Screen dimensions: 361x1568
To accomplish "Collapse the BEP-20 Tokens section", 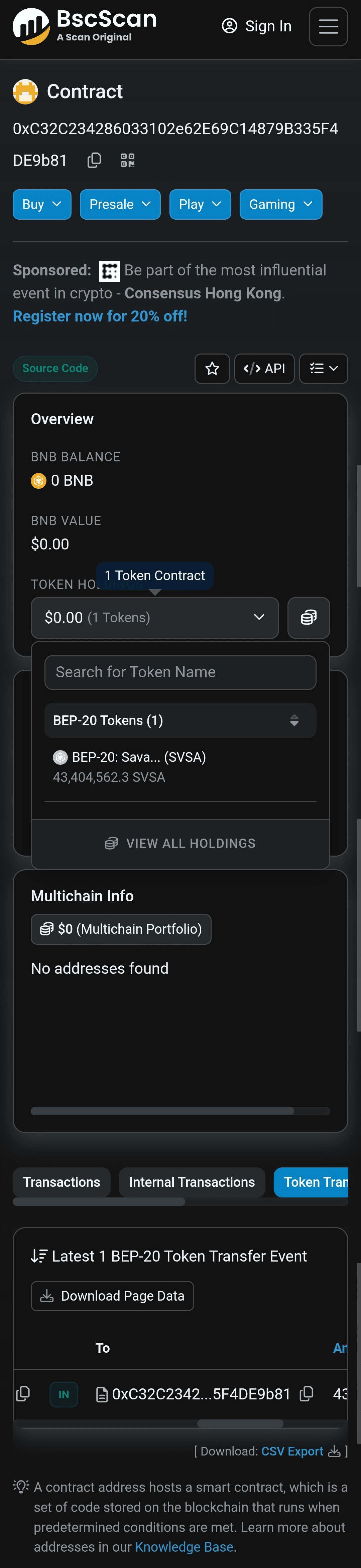I will tap(180, 721).
